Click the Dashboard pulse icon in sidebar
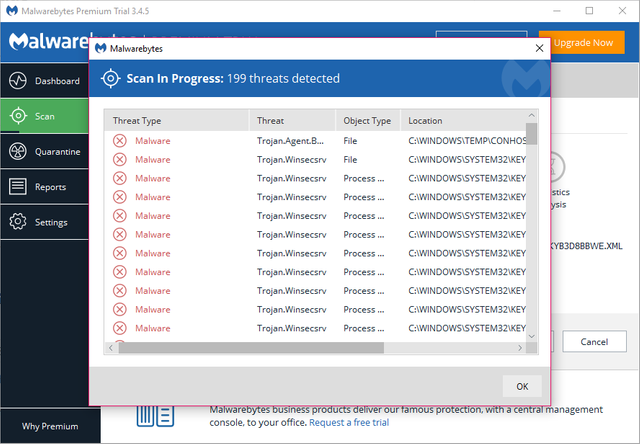This screenshot has width=640, height=444. pyautogui.click(x=18, y=80)
